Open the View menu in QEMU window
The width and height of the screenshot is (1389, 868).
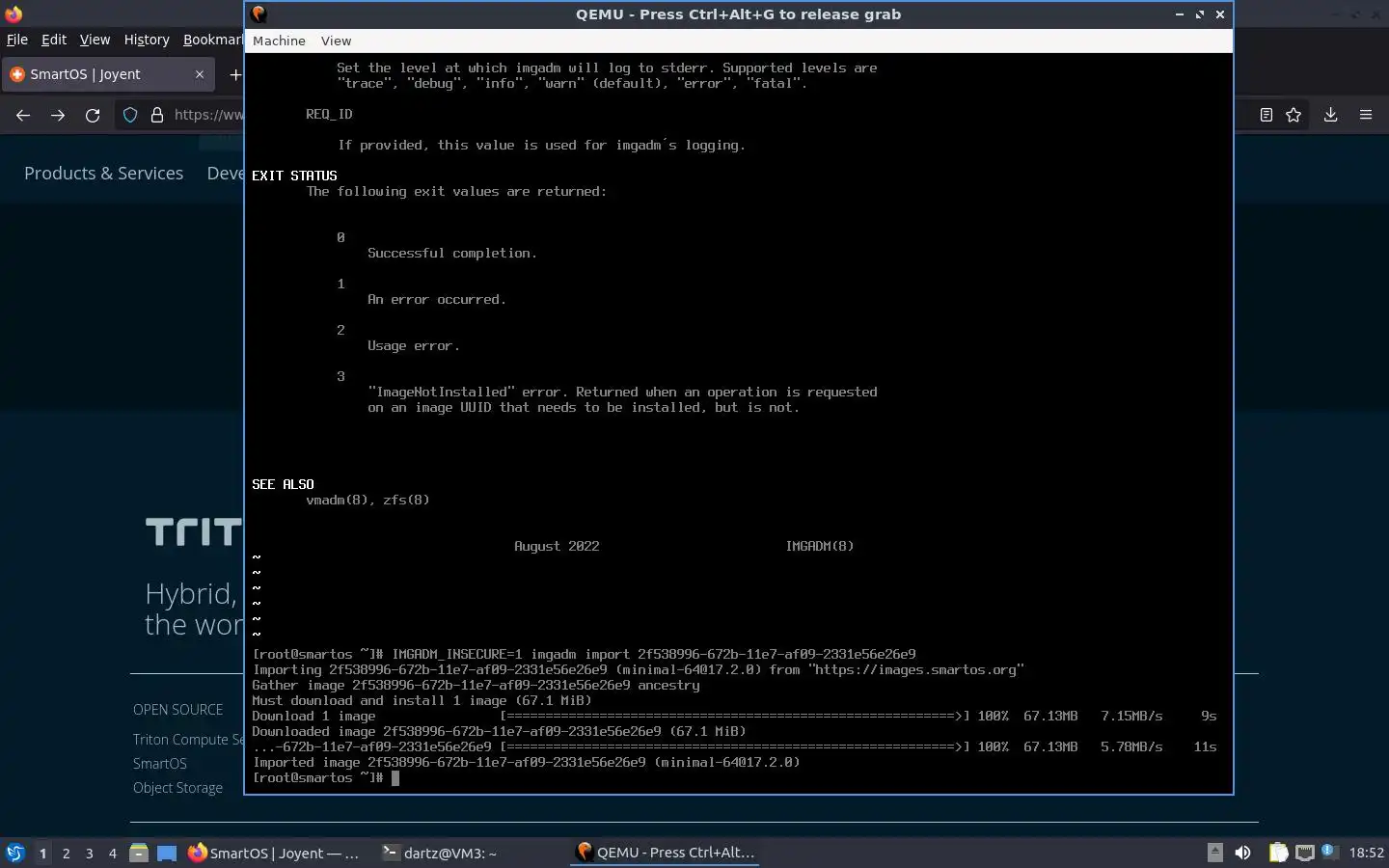[x=336, y=41]
